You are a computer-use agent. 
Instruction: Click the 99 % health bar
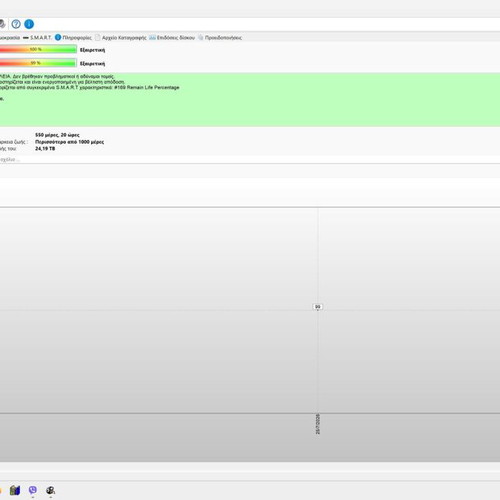pos(38,63)
